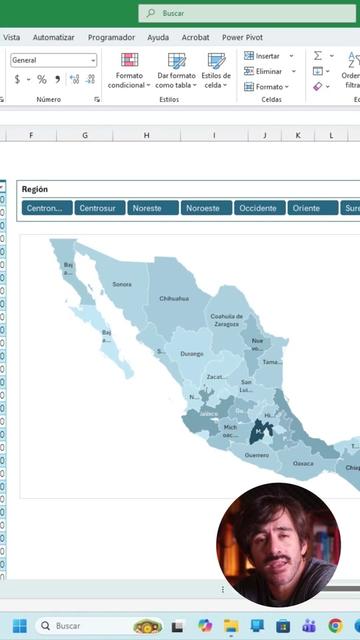This screenshot has width=360, height=640.
Task: Toggle the Oriente slicer item
Action: 313,208
